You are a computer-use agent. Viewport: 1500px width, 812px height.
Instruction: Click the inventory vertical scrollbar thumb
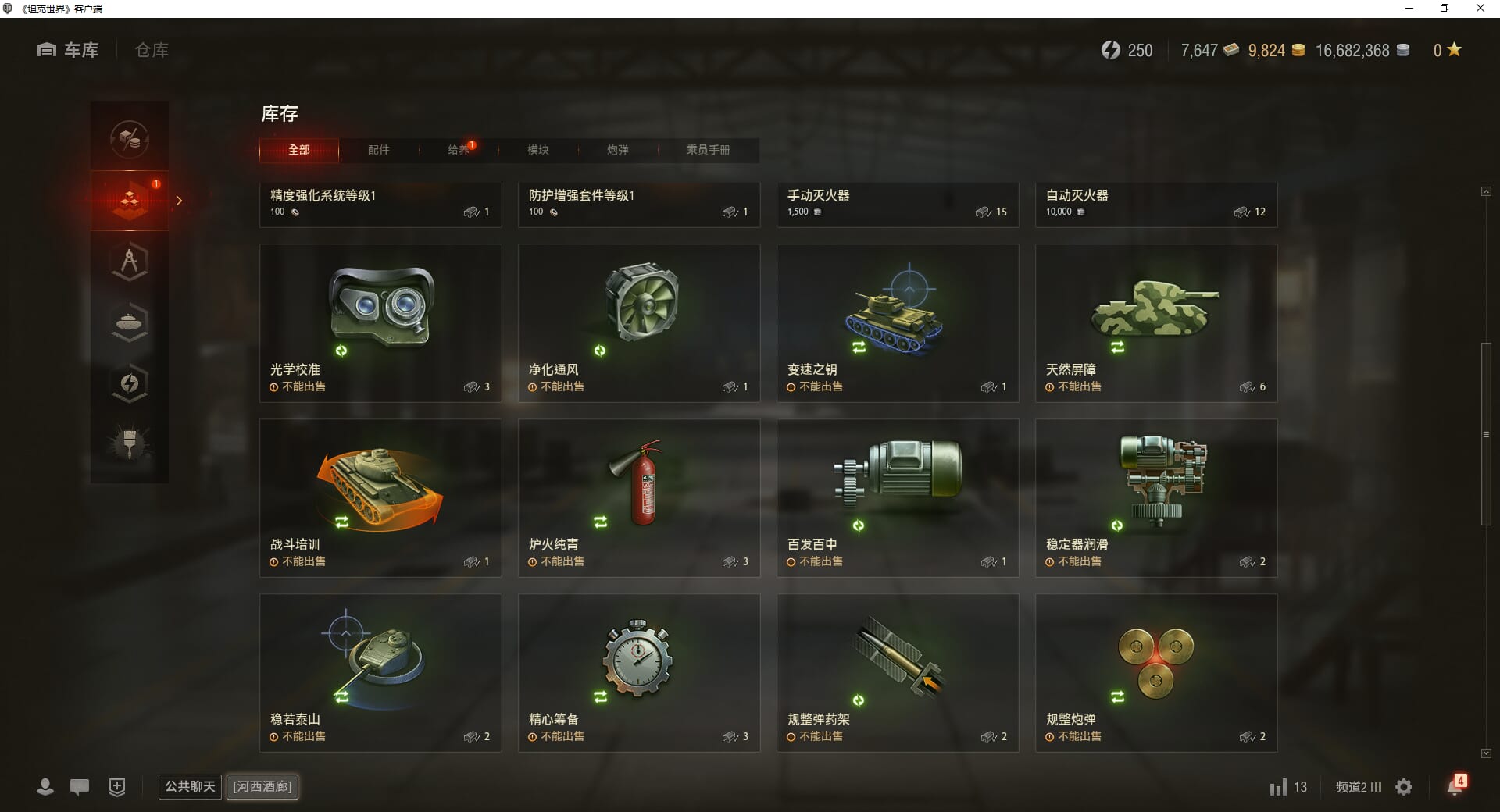click(1486, 434)
